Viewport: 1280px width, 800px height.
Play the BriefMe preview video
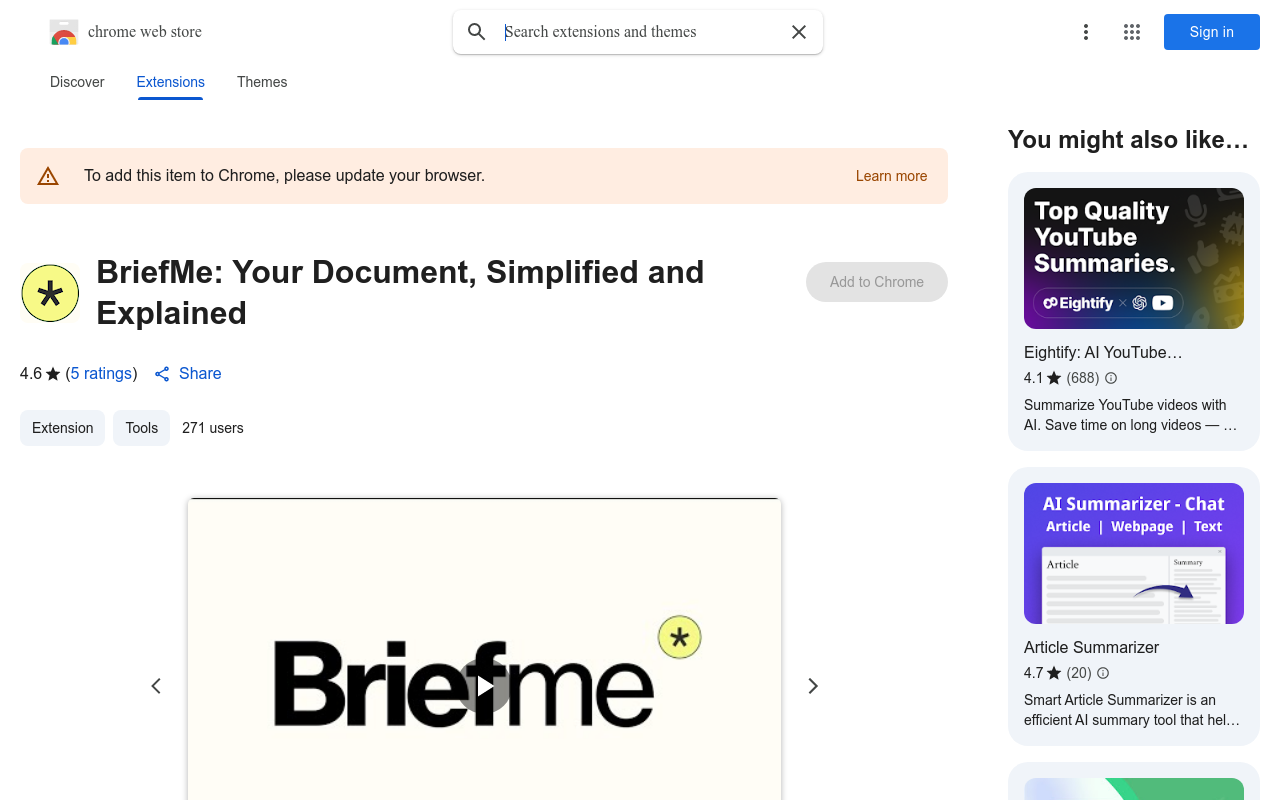click(x=484, y=686)
